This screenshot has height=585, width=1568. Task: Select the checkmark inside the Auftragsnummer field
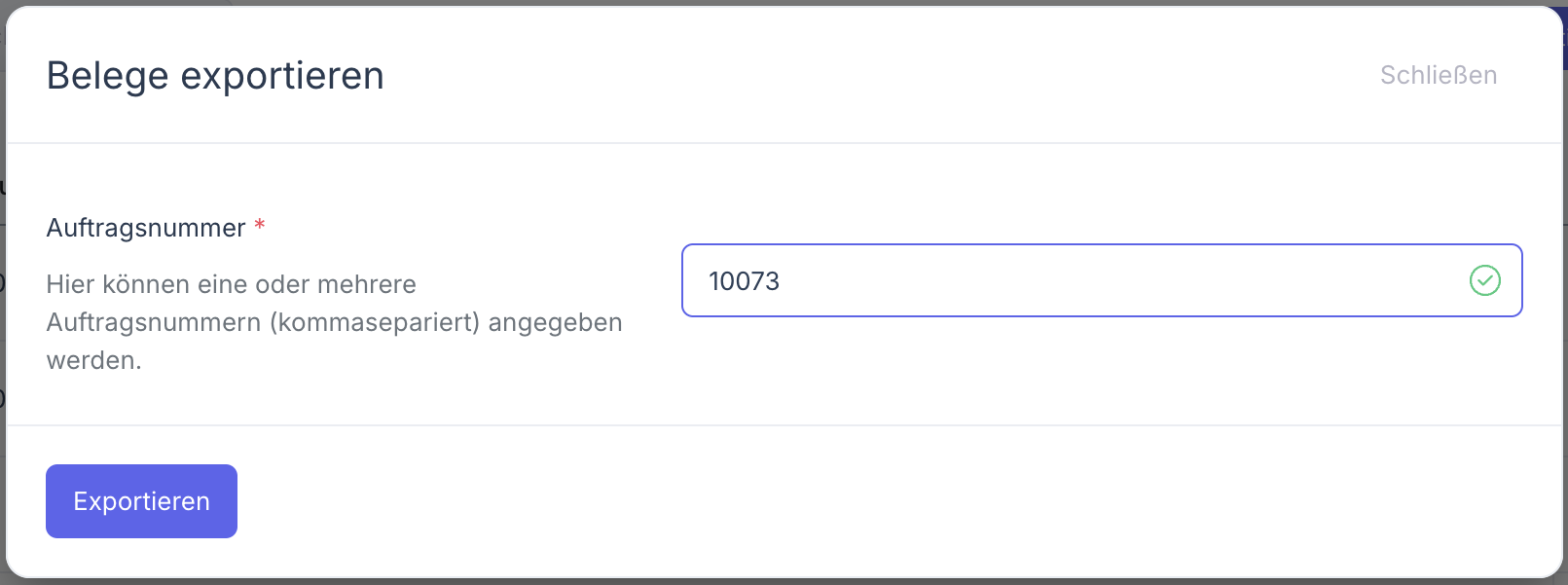(x=1483, y=280)
